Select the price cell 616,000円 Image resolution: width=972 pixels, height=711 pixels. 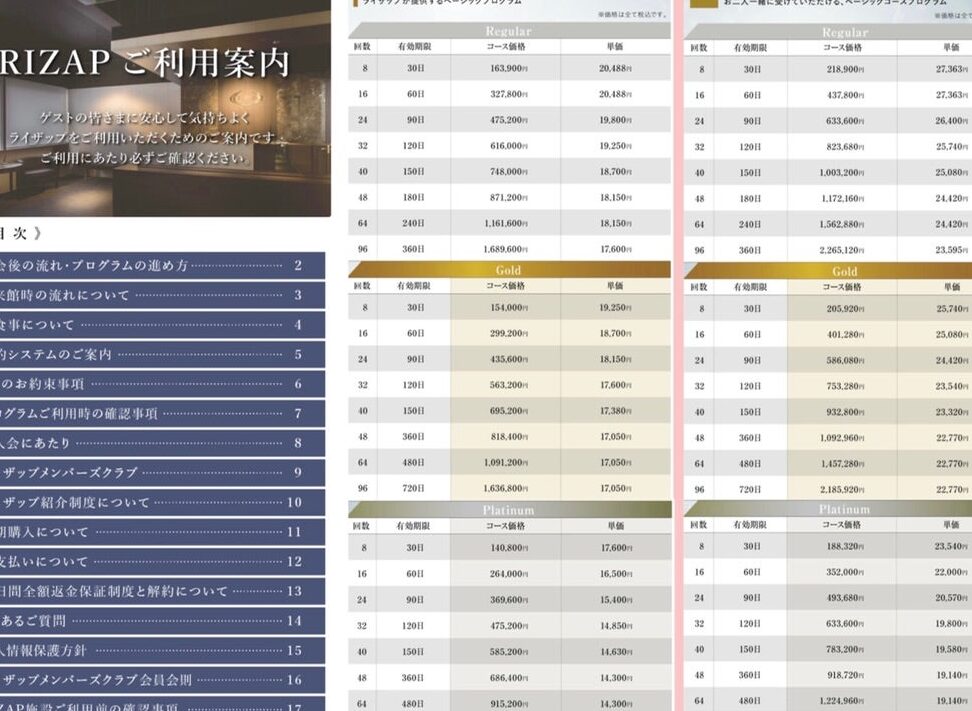point(508,146)
